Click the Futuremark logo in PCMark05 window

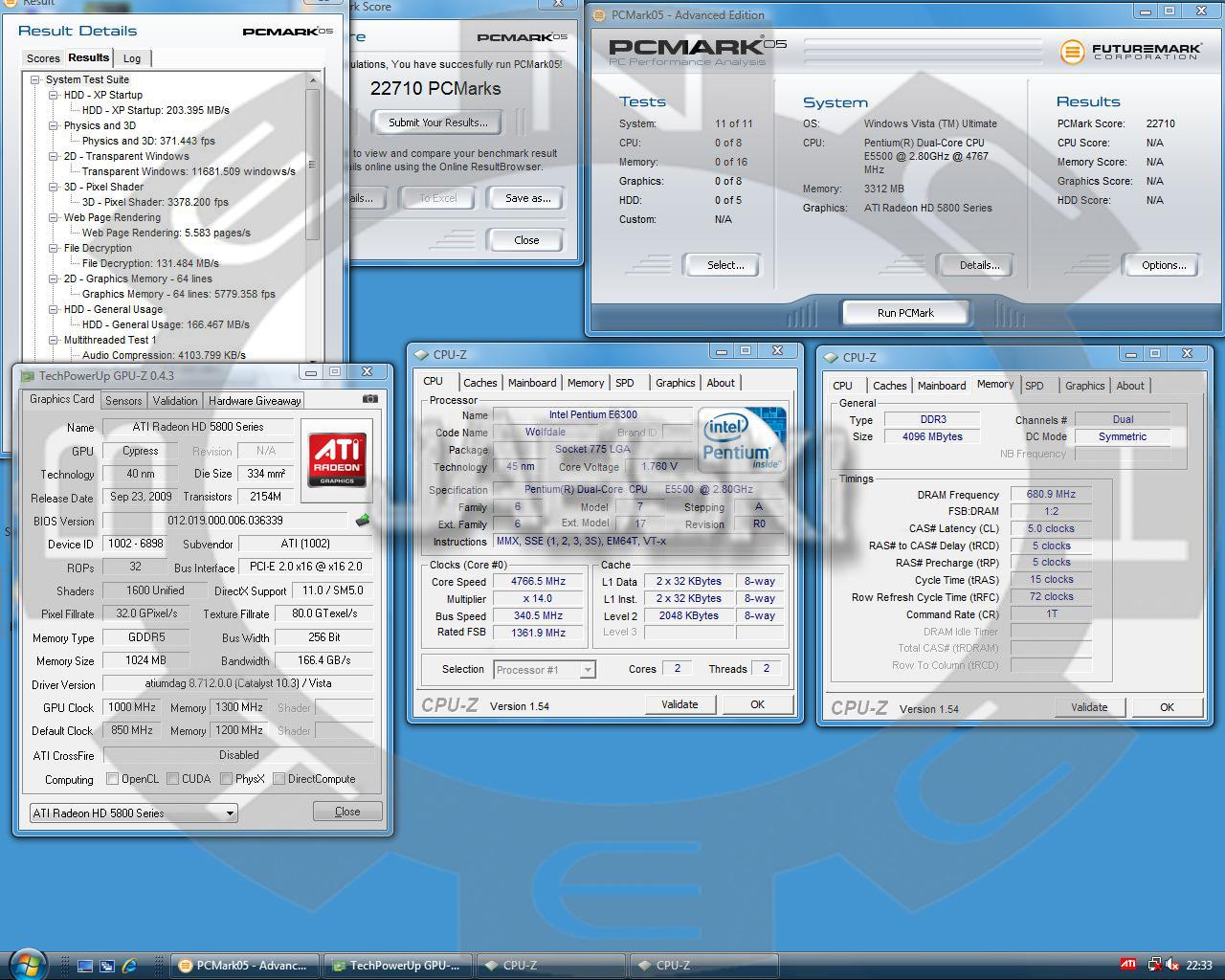point(1129,51)
